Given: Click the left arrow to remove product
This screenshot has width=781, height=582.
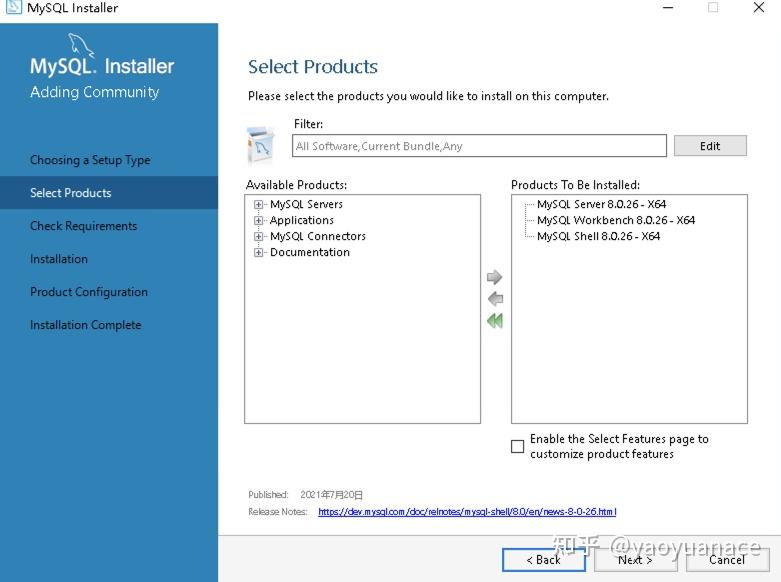Looking at the screenshot, I should (x=495, y=298).
